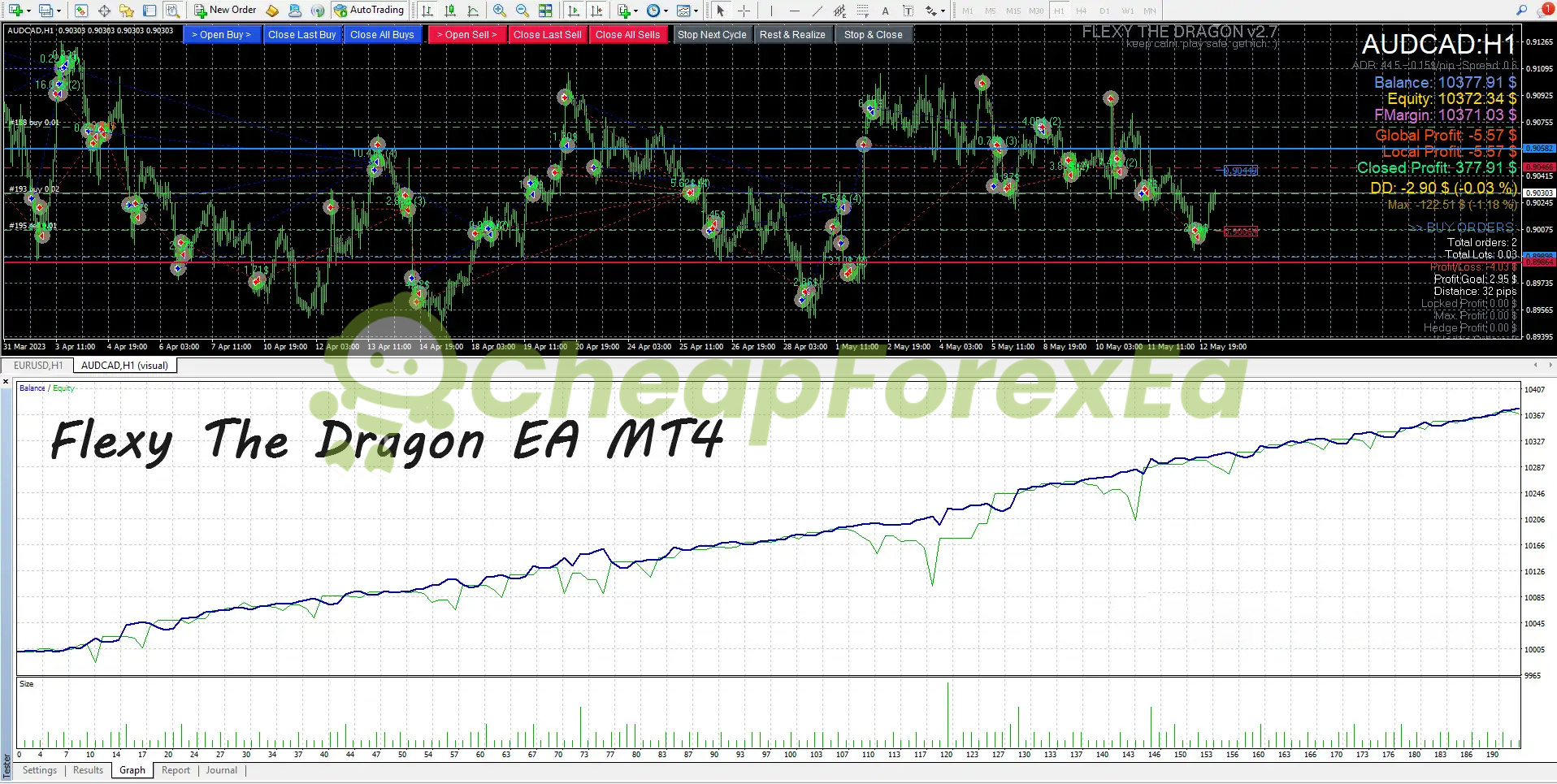Select the Text tool
Viewport: 1557px width, 784px height.
pyautogui.click(x=885, y=11)
